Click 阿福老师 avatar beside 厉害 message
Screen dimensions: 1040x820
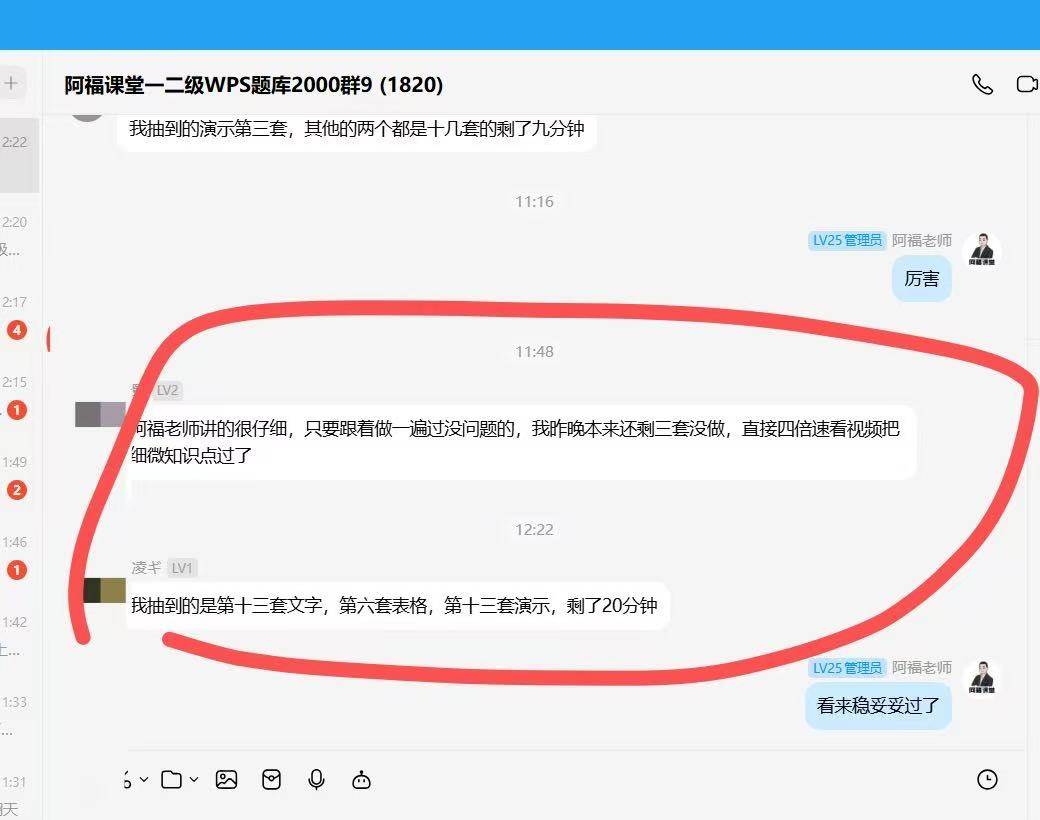click(x=982, y=250)
